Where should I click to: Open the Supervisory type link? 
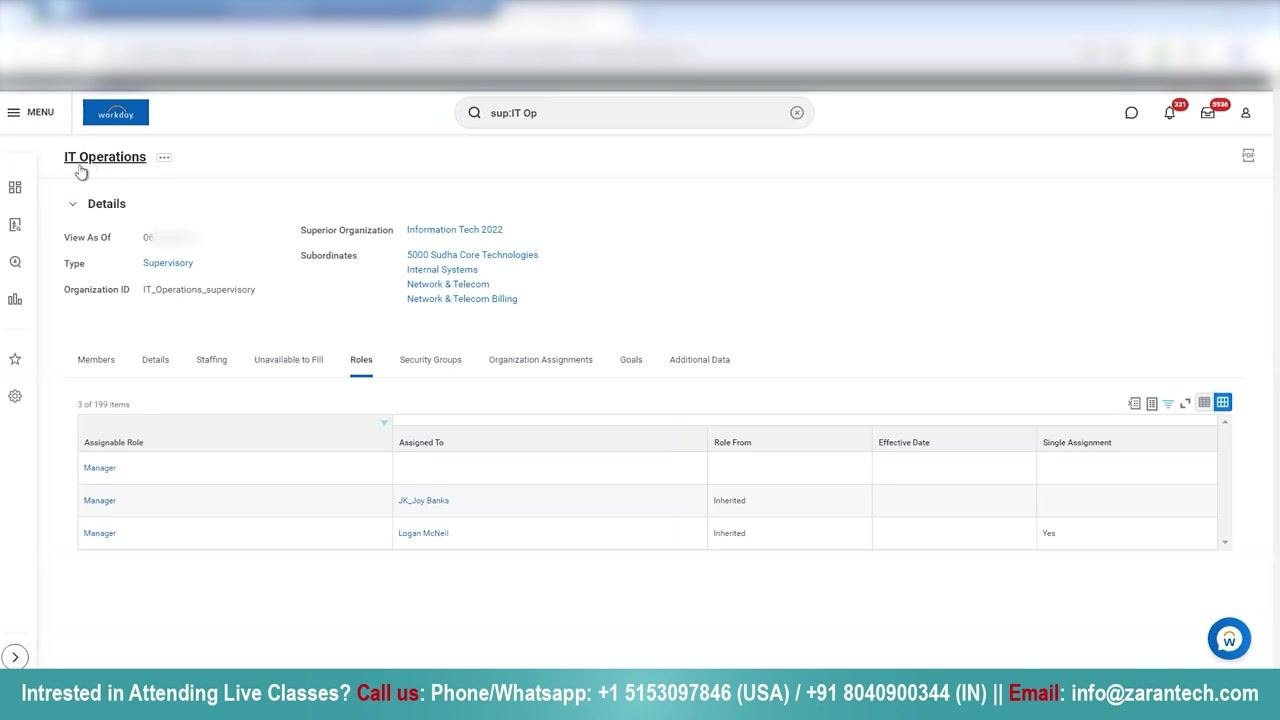(168, 263)
